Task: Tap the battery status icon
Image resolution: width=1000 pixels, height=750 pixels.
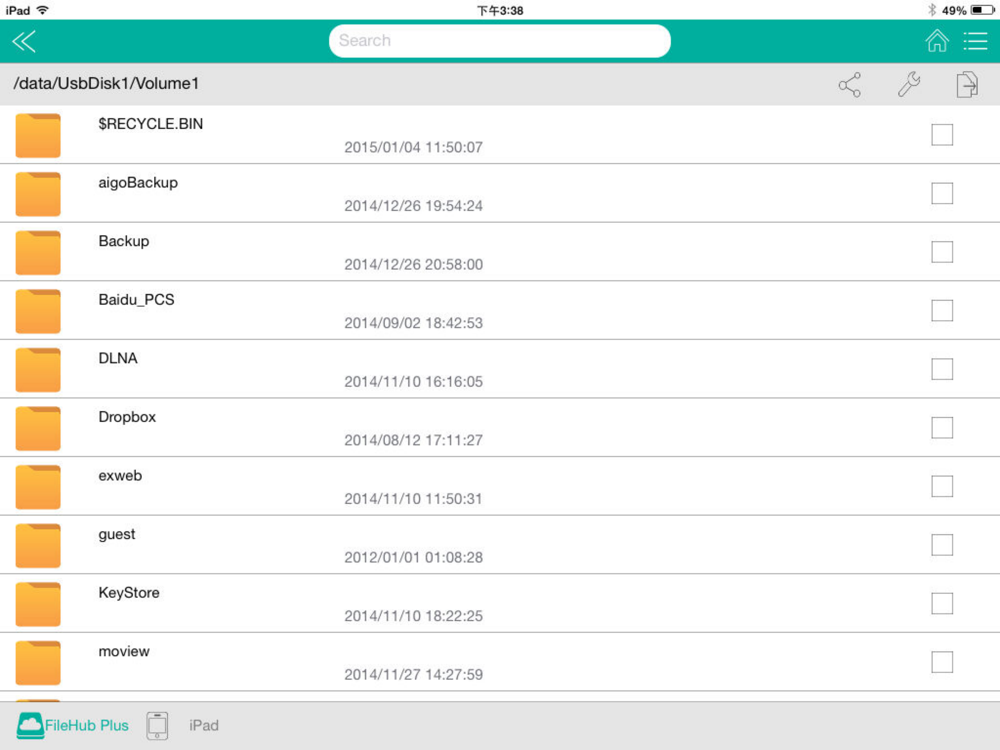Action: point(982,10)
